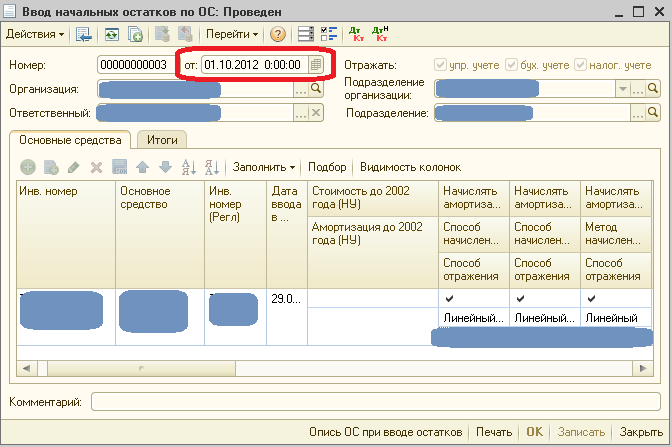
Task: Click the copy document toolbar icon
Action: [x=135, y=34]
